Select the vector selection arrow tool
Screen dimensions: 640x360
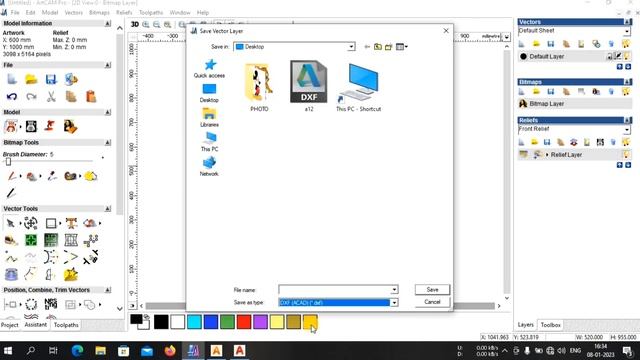pos(11,223)
